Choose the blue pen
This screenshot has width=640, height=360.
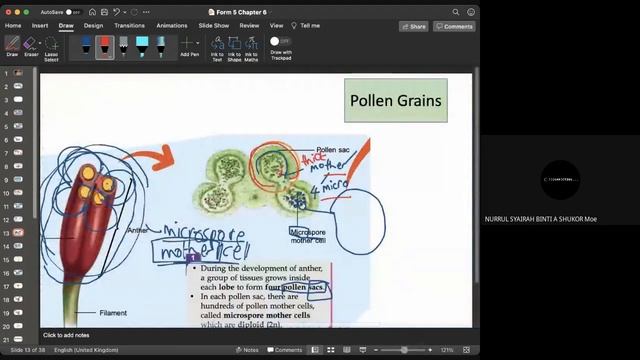pos(86,46)
